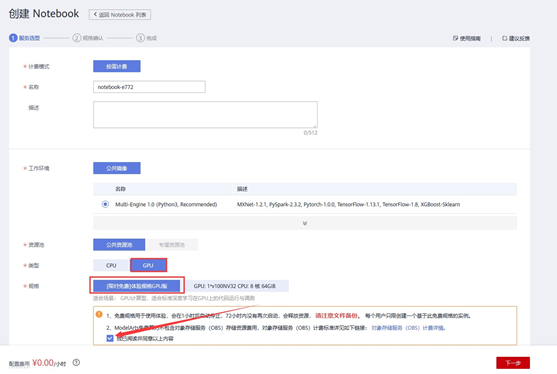Pick the [限时免费]体验规格GPU版 flavor
Screen dimensions: 557x374
click(137, 286)
